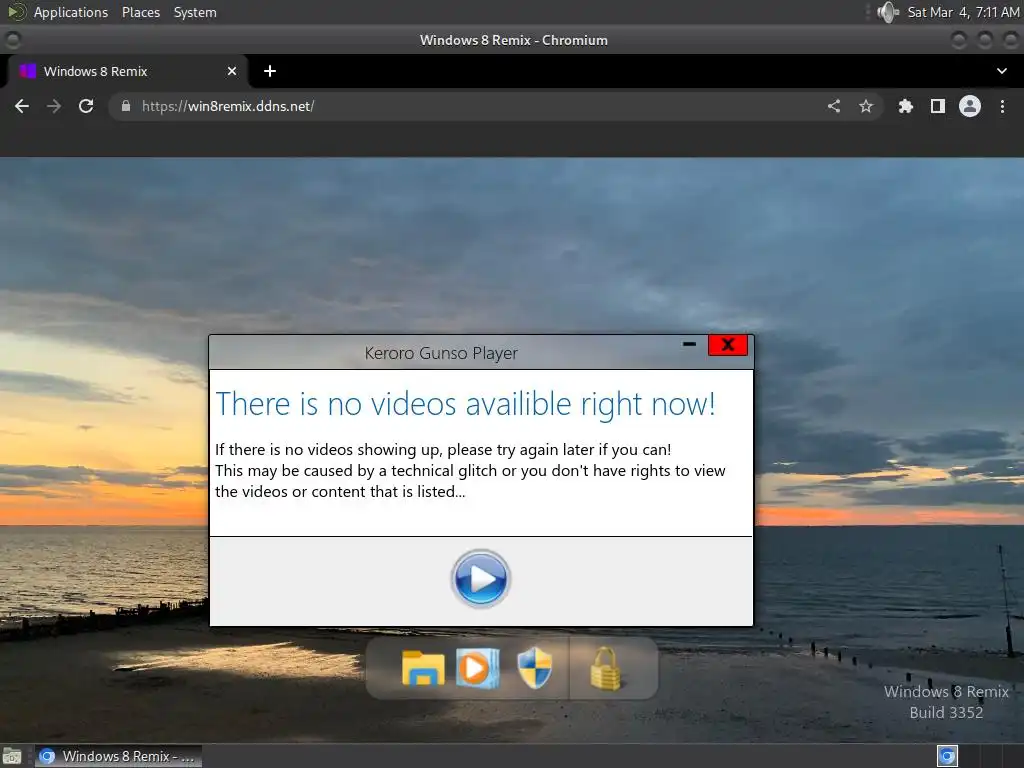Open the user profile avatar

(970, 106)
